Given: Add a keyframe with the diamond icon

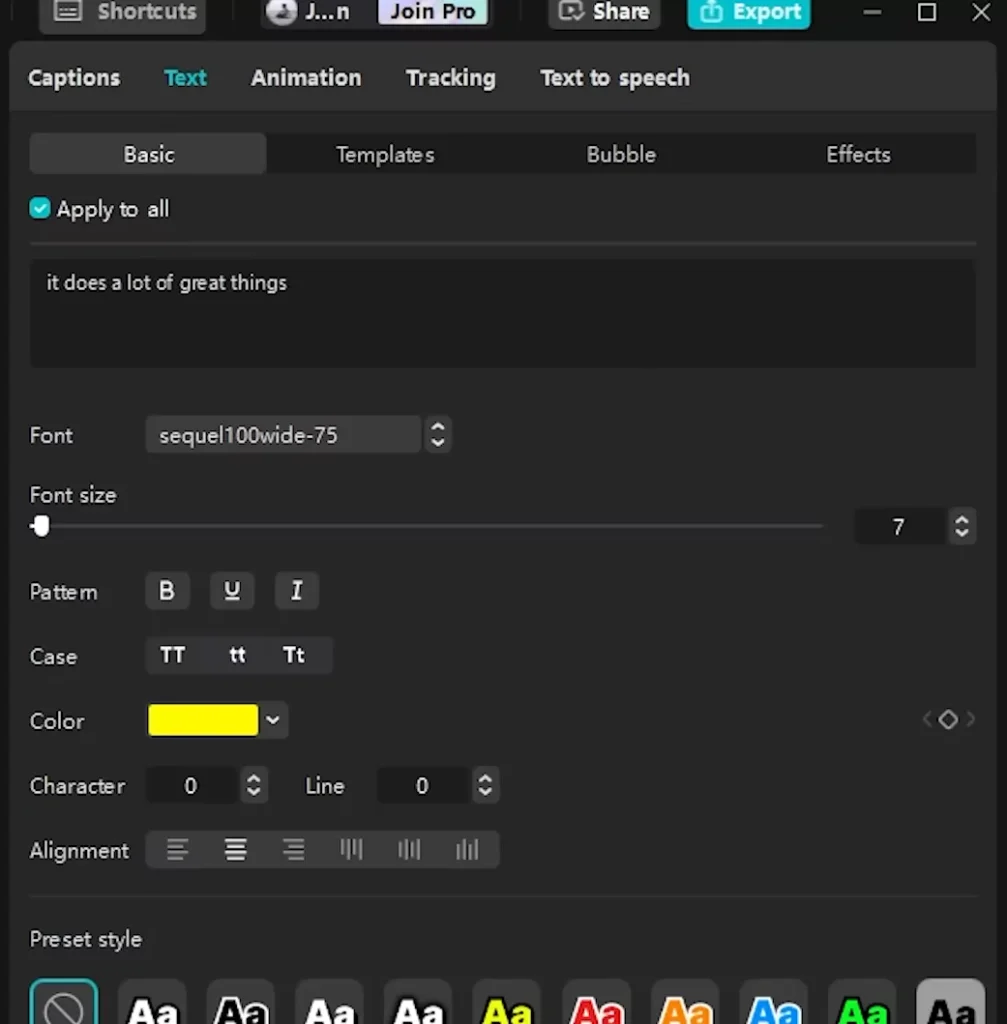Looking at the screenshot, I should click(947, 719).
